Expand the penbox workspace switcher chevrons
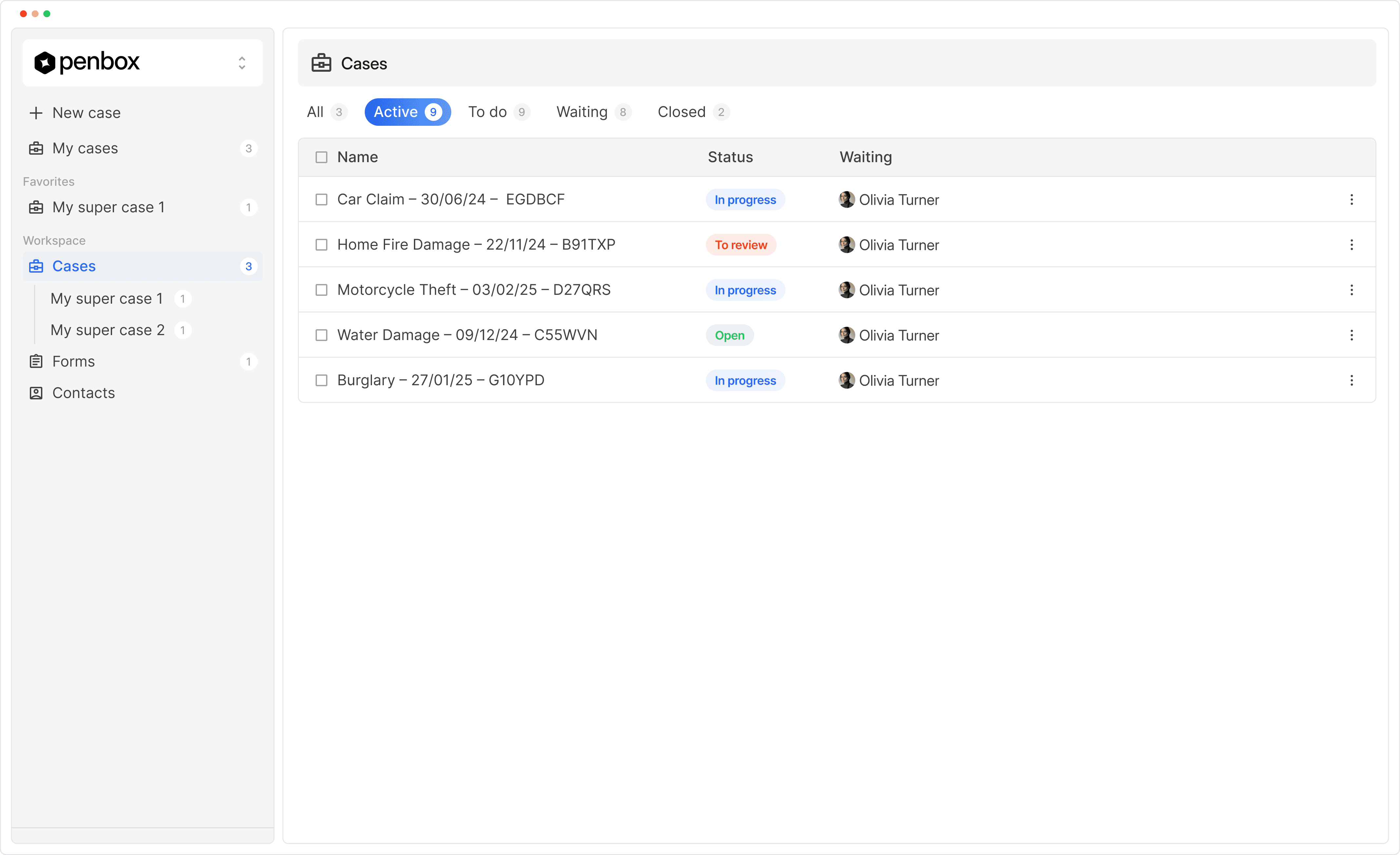This screenshot has width=1400, height=855. coord(242,63)
